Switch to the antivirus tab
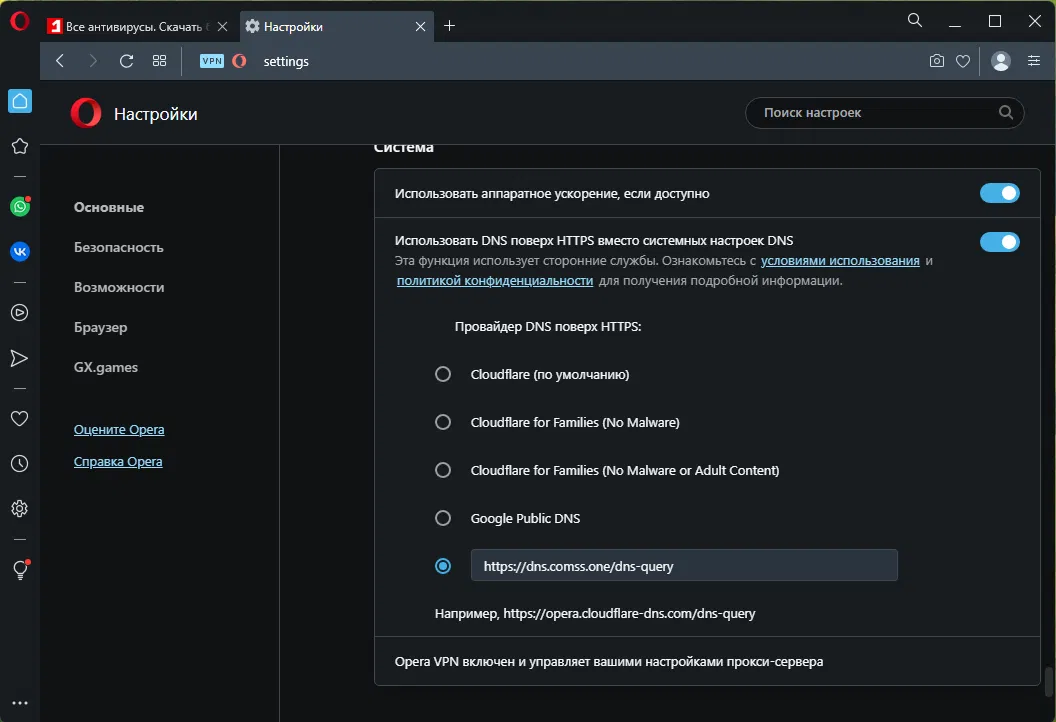The image size is (1056, 722). (137, 26)
